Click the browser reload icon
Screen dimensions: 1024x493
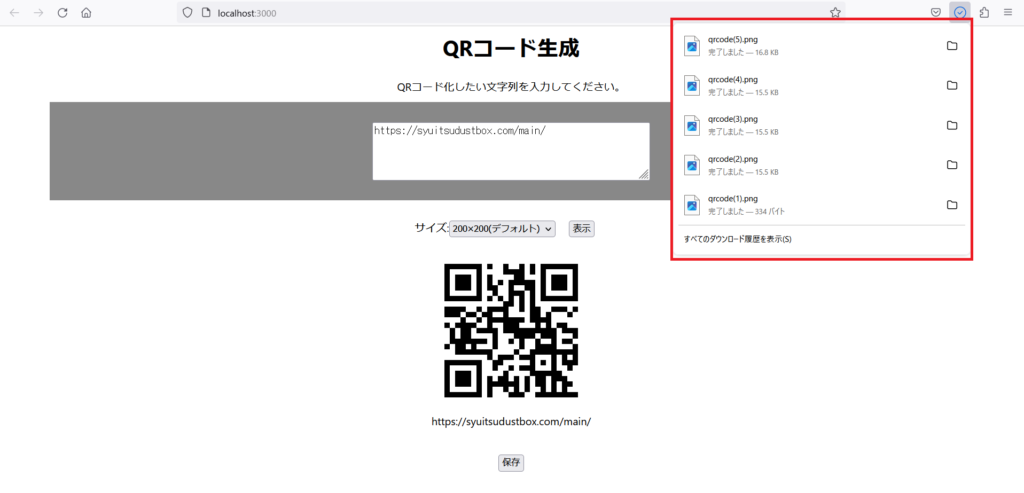point(62,12)
